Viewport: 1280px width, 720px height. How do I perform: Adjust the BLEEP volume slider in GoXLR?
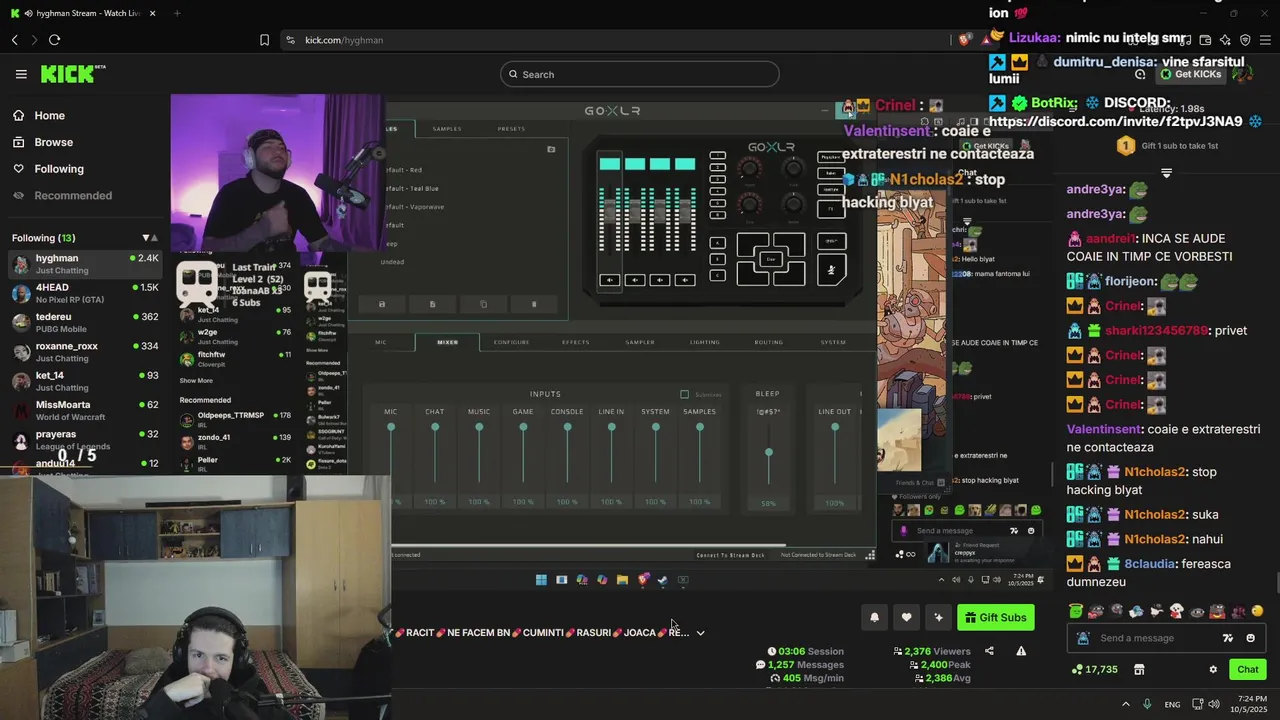768,453
